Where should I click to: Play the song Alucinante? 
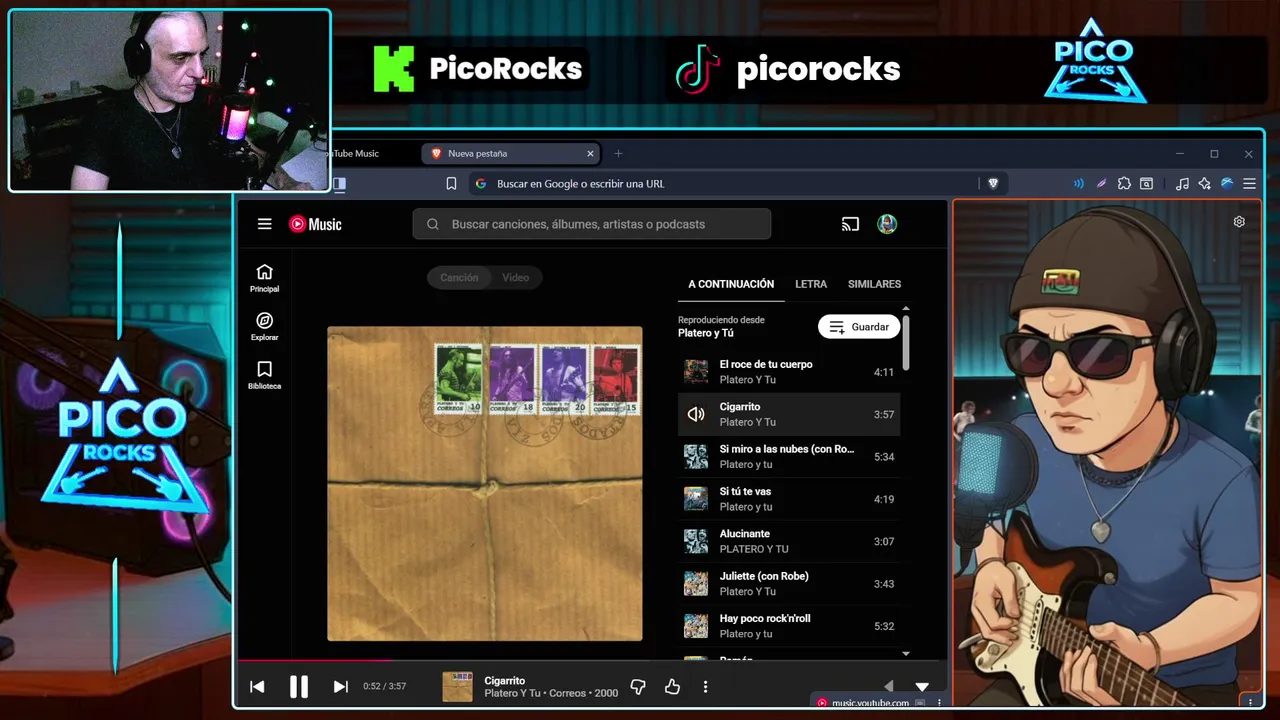(x=789, y=541)
